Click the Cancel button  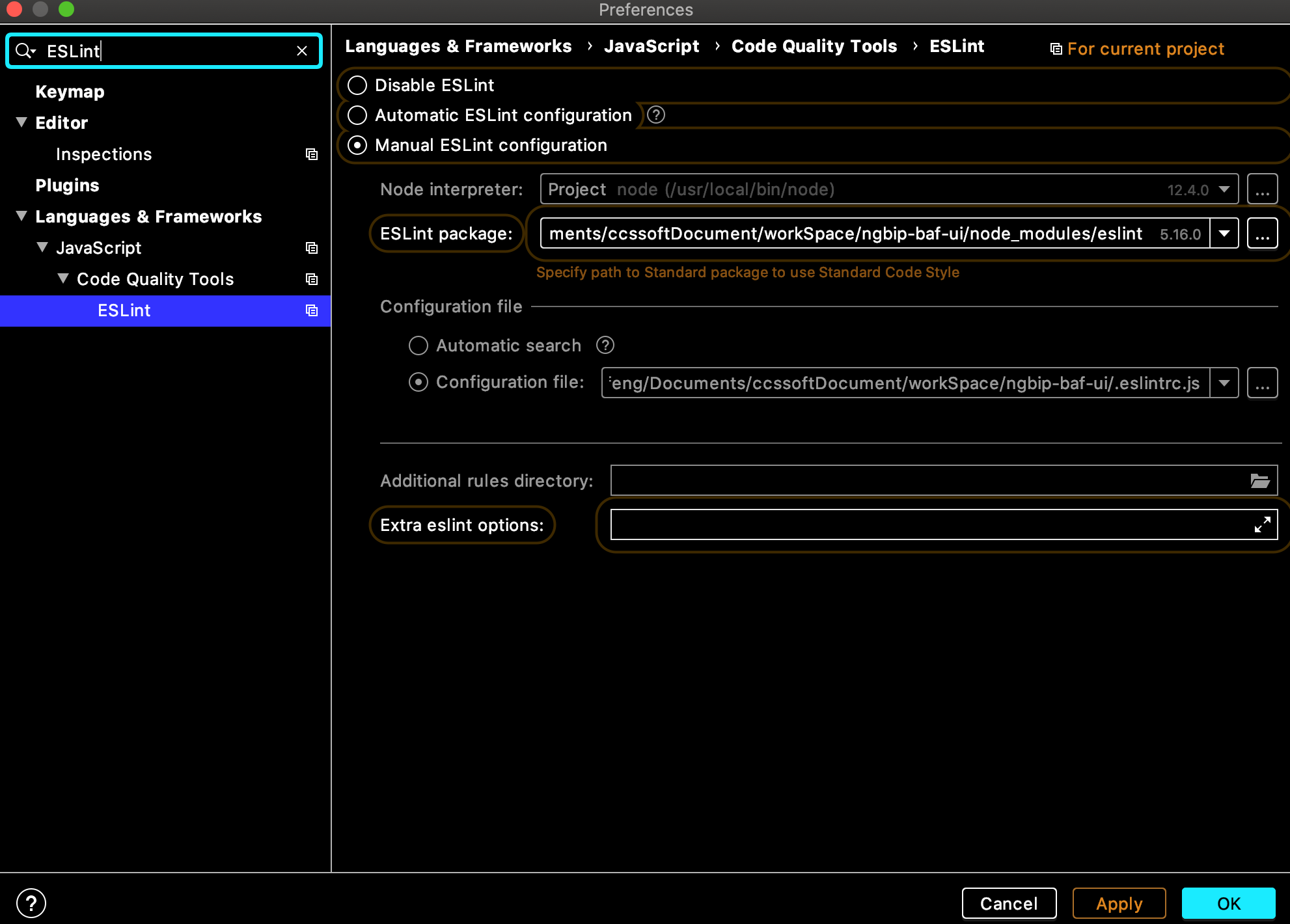point(1009,903)
